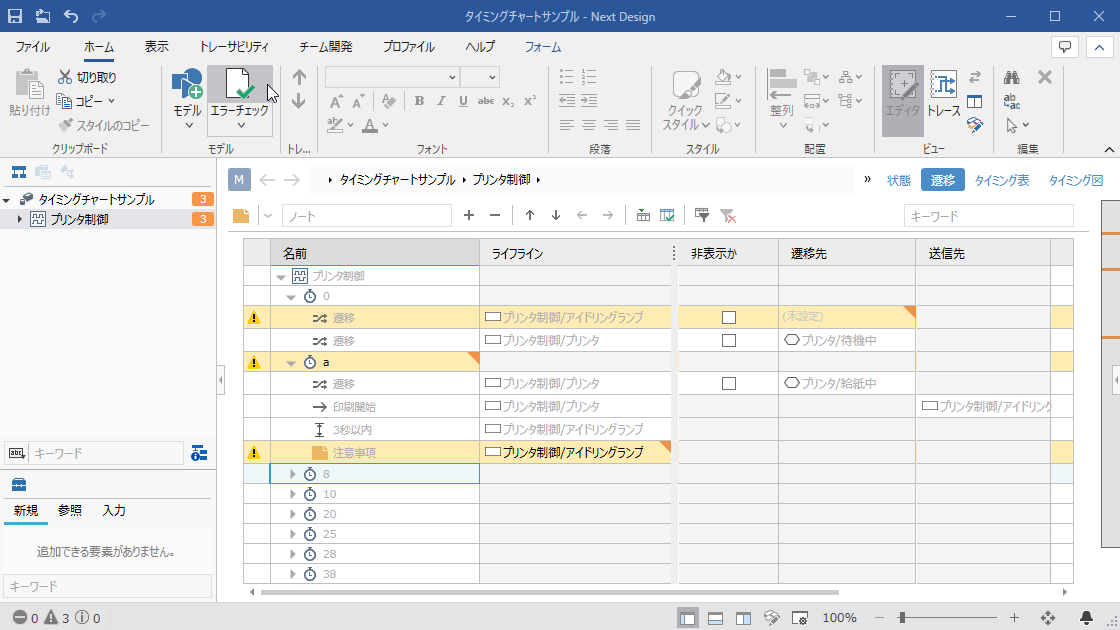Click the horizontal scrollbar under the grid
1120x630 pixels.
549,592
